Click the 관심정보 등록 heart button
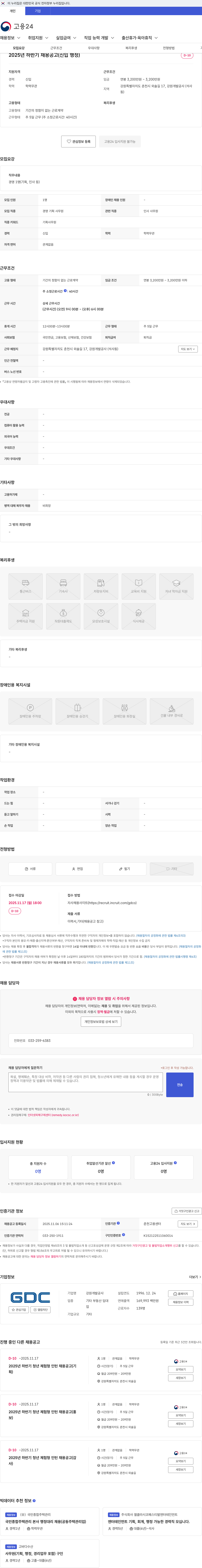 78,141
